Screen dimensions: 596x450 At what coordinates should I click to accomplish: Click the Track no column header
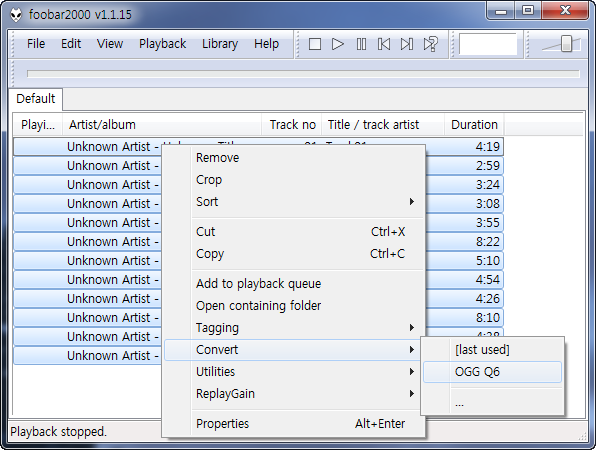(292, 125)
